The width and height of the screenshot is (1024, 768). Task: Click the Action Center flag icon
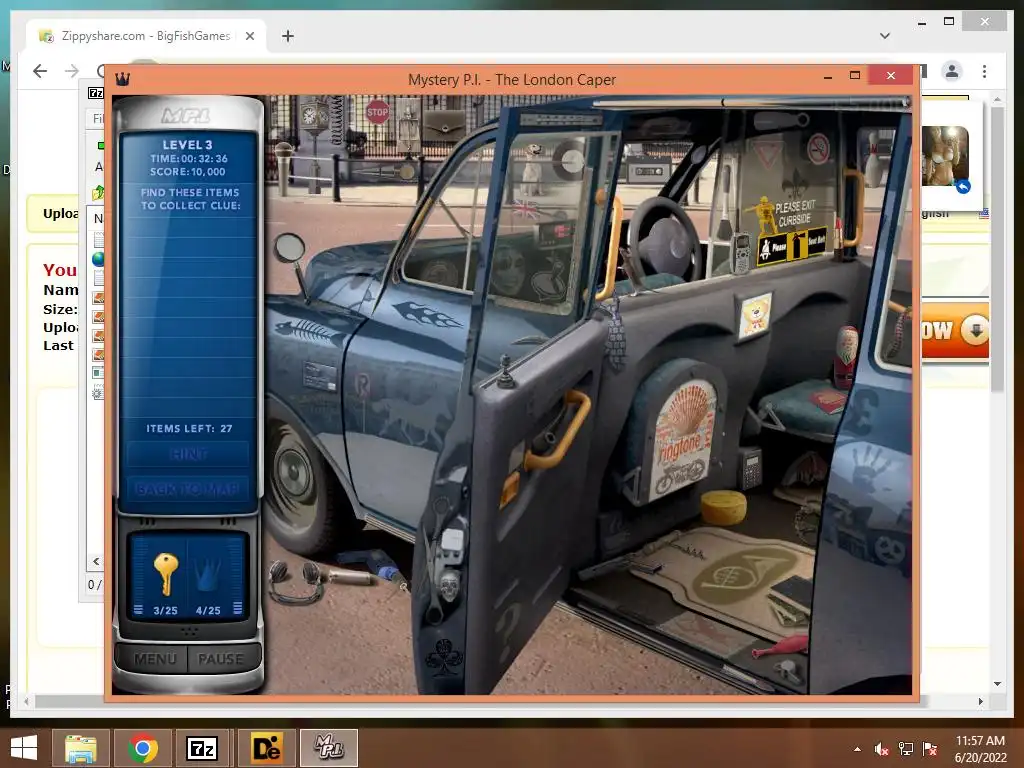[x=930, y=749]
